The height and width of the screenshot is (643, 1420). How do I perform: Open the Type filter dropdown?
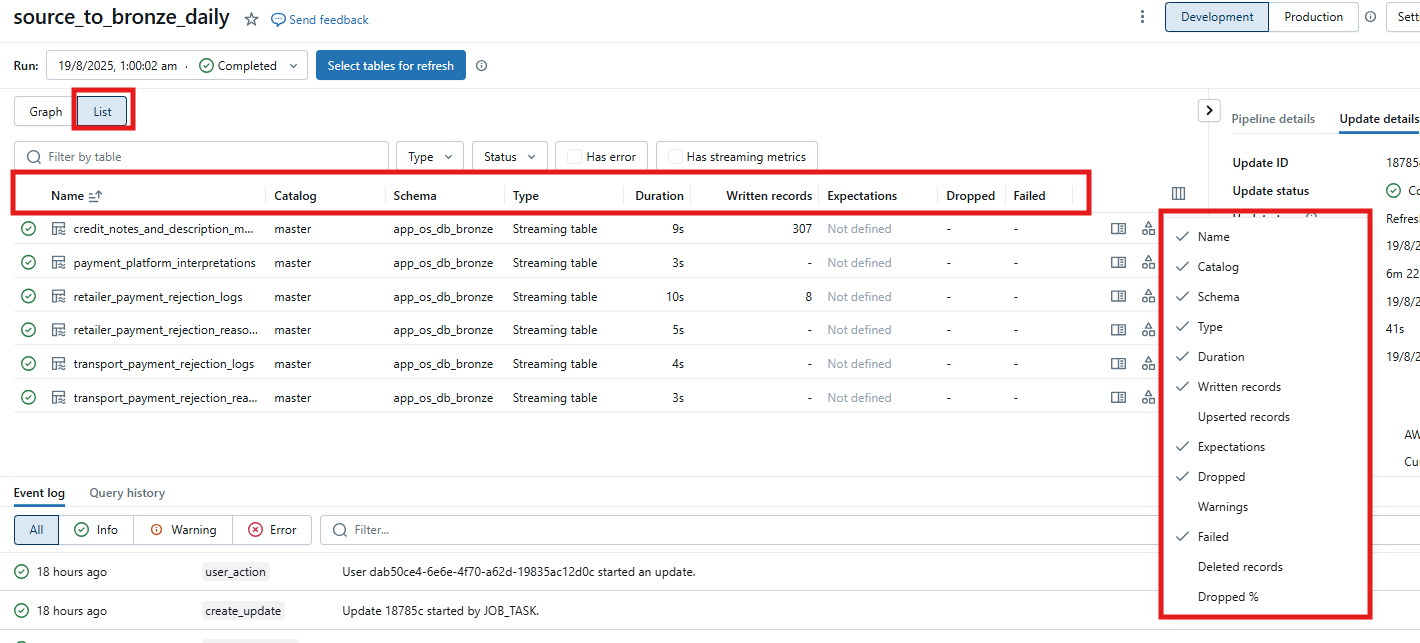point(429,156)
